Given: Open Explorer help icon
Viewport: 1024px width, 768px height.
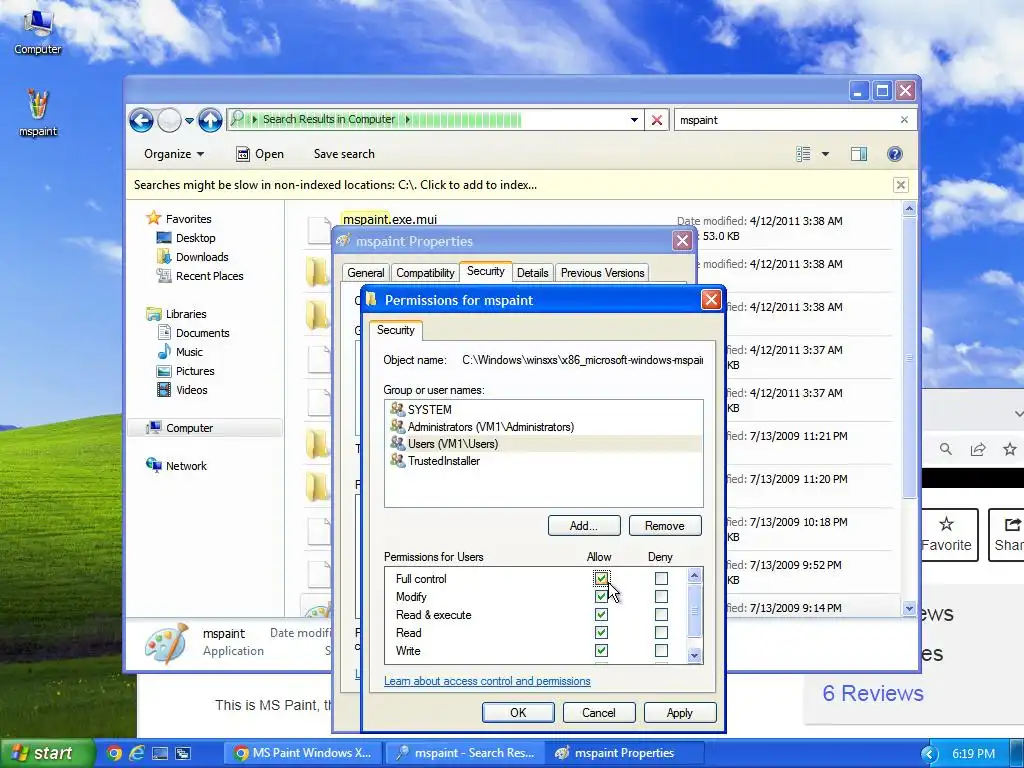Looking at the screenshot, I should (895, 154).
